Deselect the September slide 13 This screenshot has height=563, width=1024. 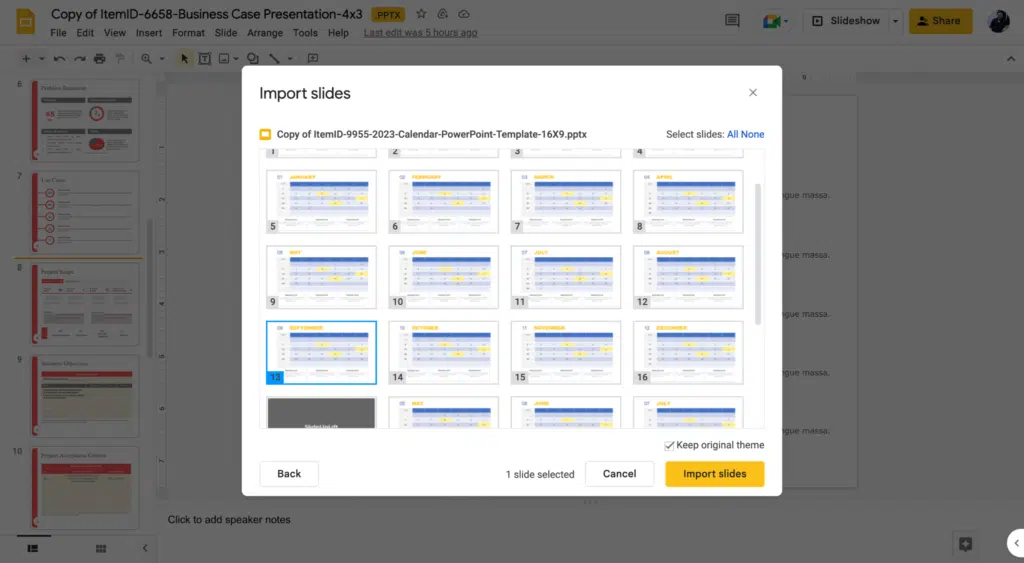(x=321, y=353)
